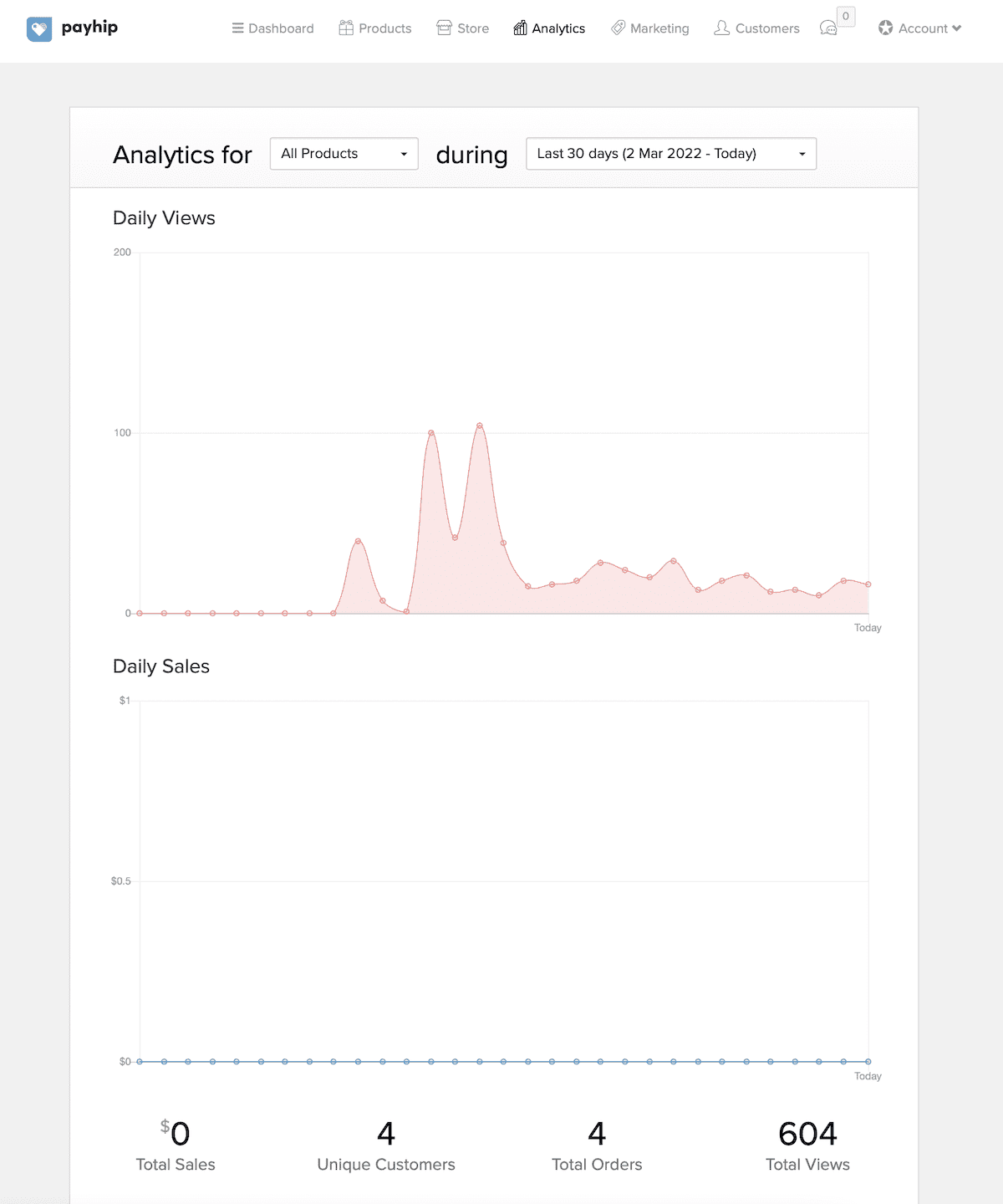Click the Payhip logo icon

[39, 29]
